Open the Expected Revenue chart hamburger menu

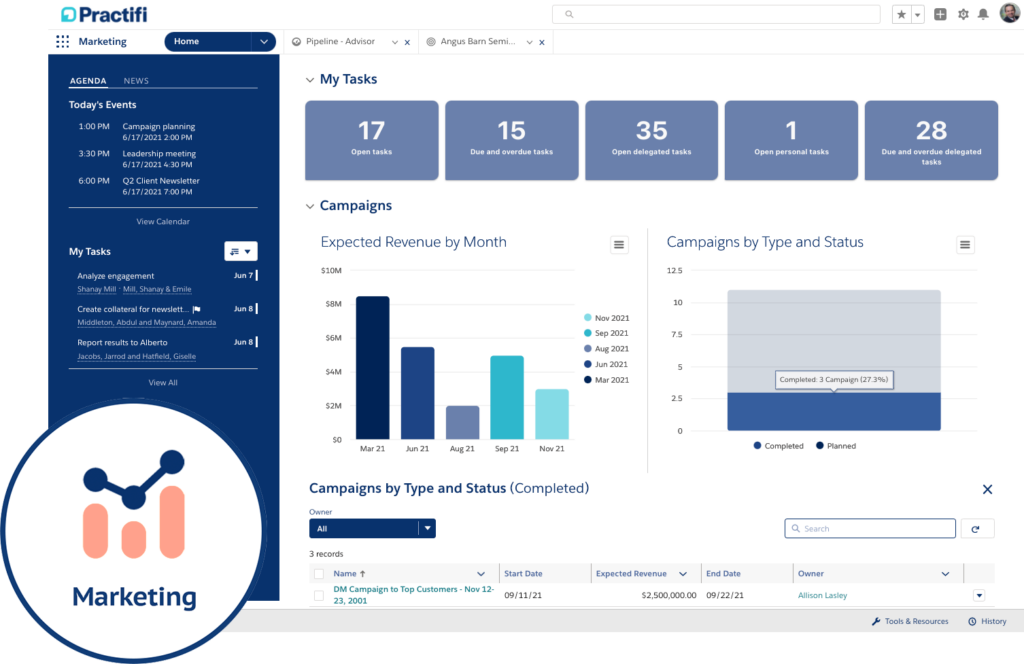[x=619, y=244]
